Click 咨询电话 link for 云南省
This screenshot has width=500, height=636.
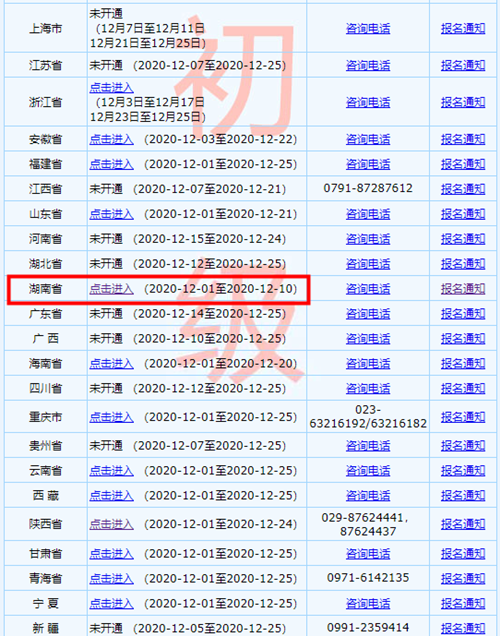tap(368, 471)
